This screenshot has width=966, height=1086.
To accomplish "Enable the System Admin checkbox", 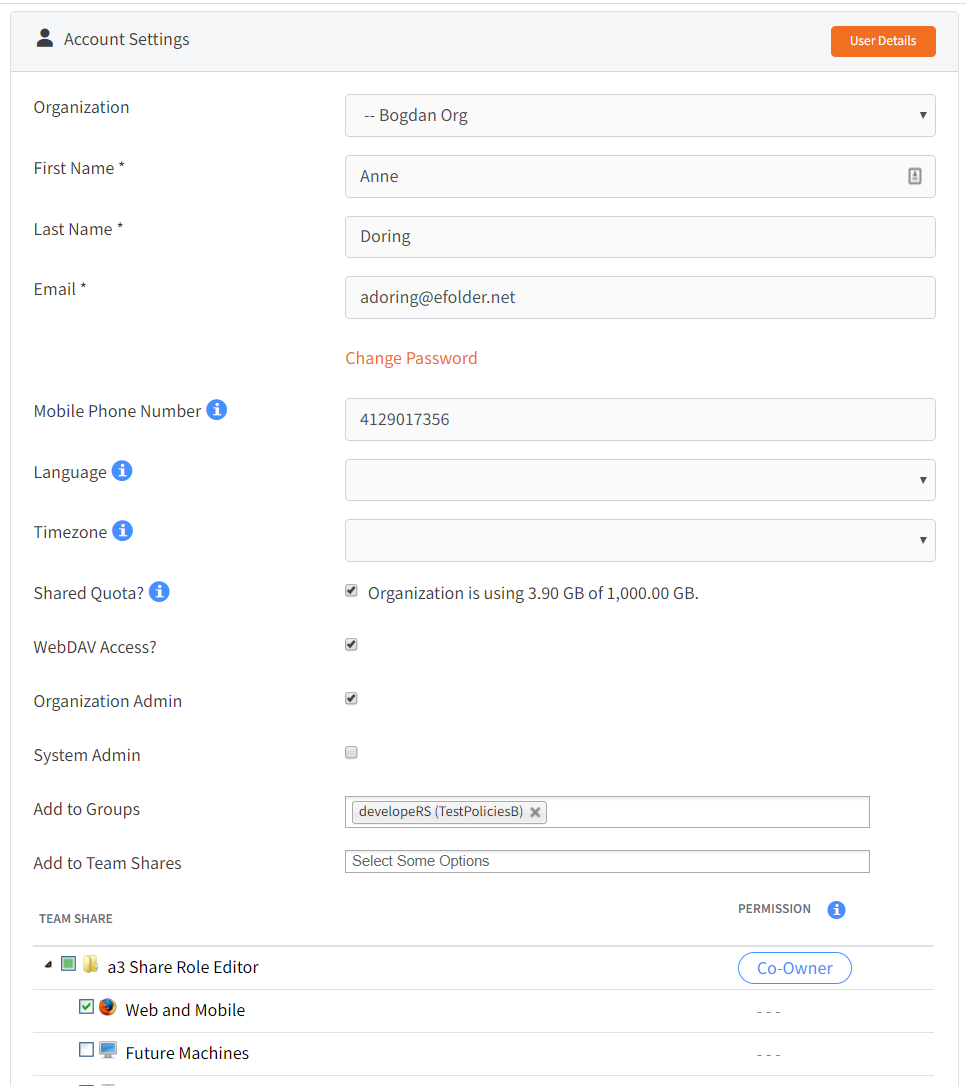I will click(x=351, y=752).
